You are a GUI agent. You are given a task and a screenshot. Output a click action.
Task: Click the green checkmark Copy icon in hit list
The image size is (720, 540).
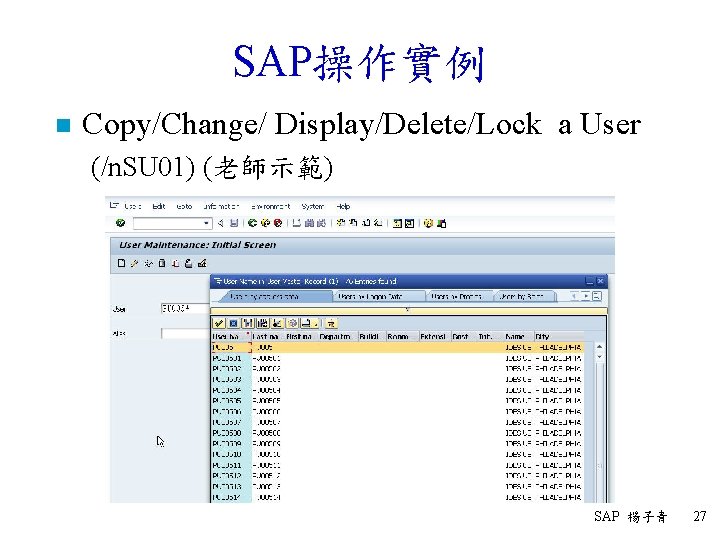[x=219, y=323]
